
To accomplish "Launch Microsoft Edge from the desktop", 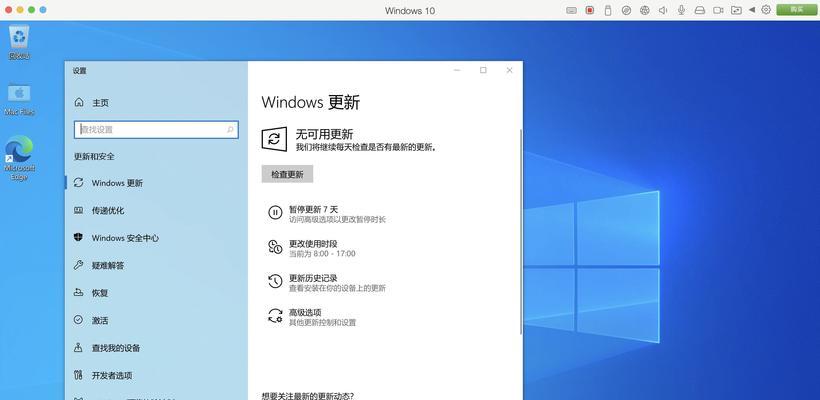I will (19, 157).
